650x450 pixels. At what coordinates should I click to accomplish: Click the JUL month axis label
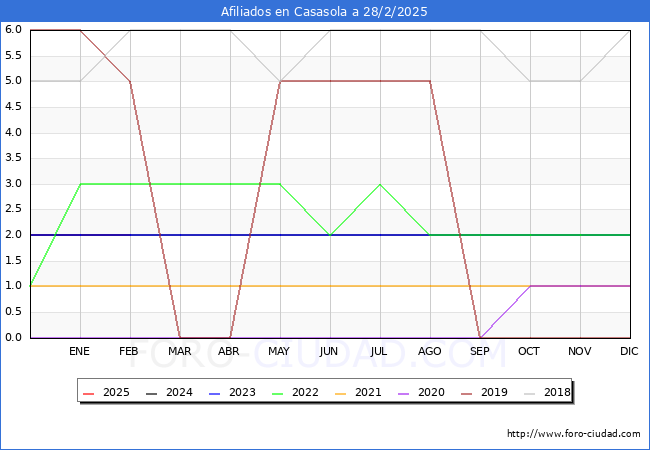[379, 351]
